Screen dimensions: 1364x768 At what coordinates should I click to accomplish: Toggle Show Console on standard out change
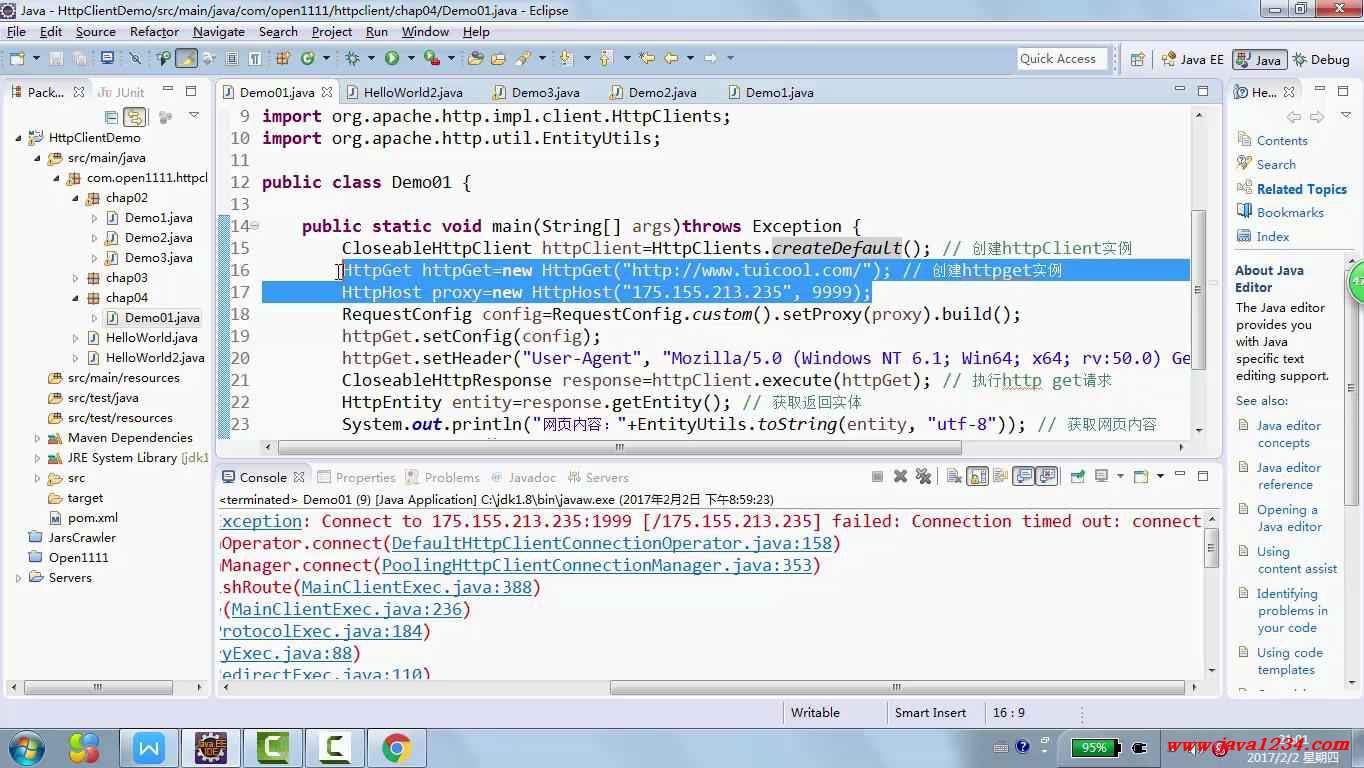tap(1024, 477)
